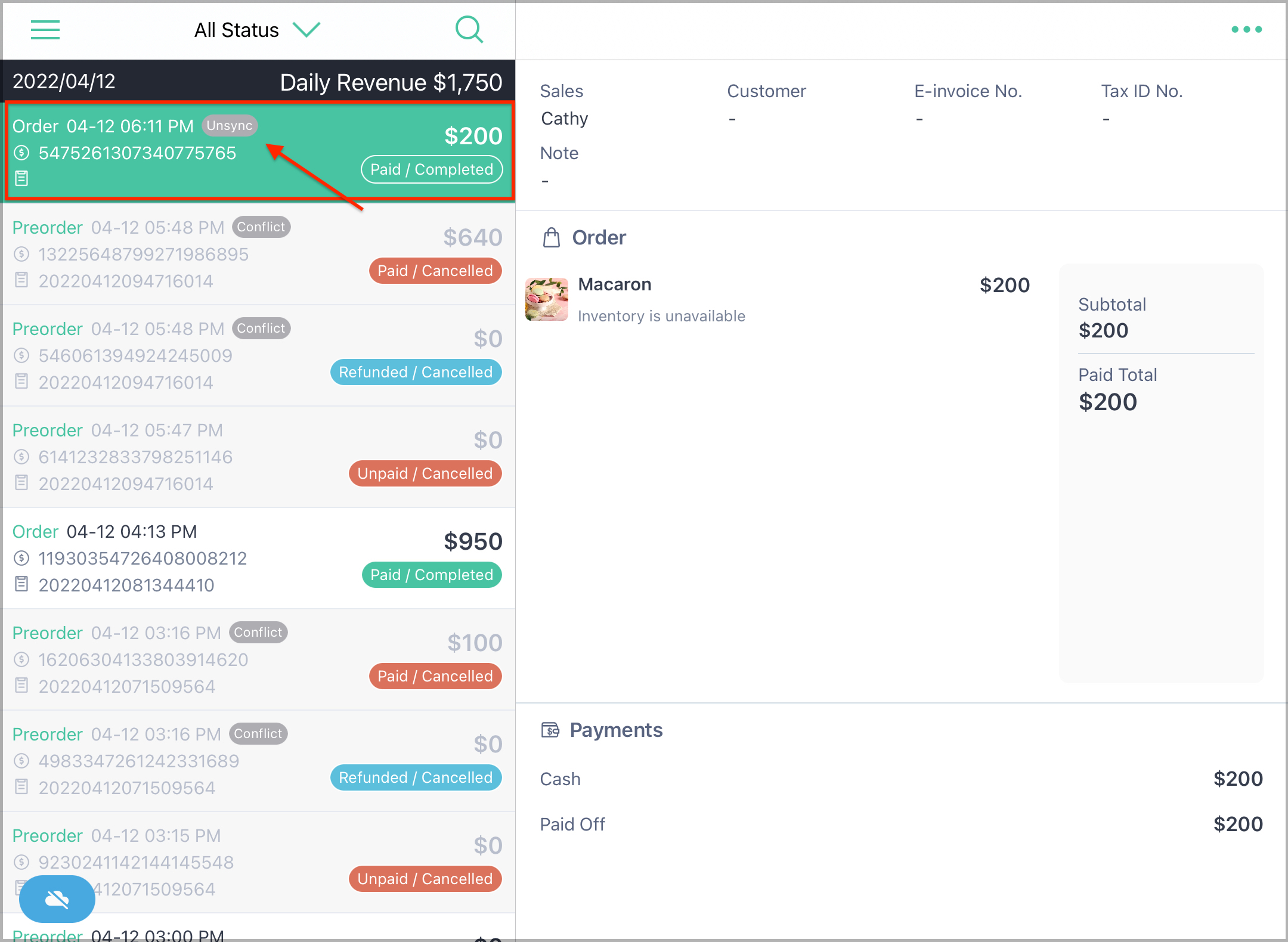1288x942 pixels.
Task: Select the Unsync badge on 06:11 PM order
Action: [230, 126]
